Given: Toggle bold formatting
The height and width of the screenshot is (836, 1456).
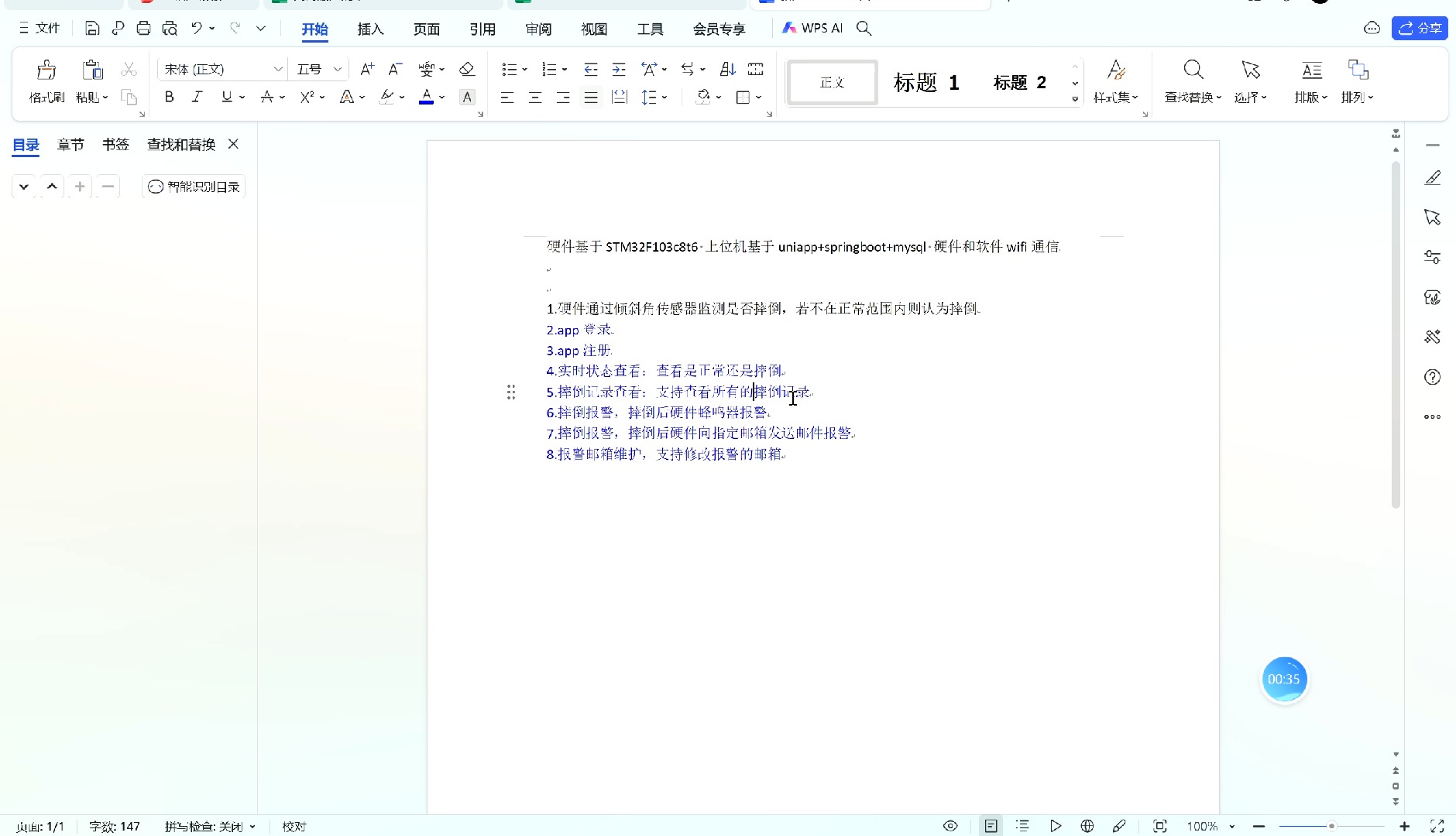Looking at the screenshot, I should pyautogui.click(x=170, y=97).
